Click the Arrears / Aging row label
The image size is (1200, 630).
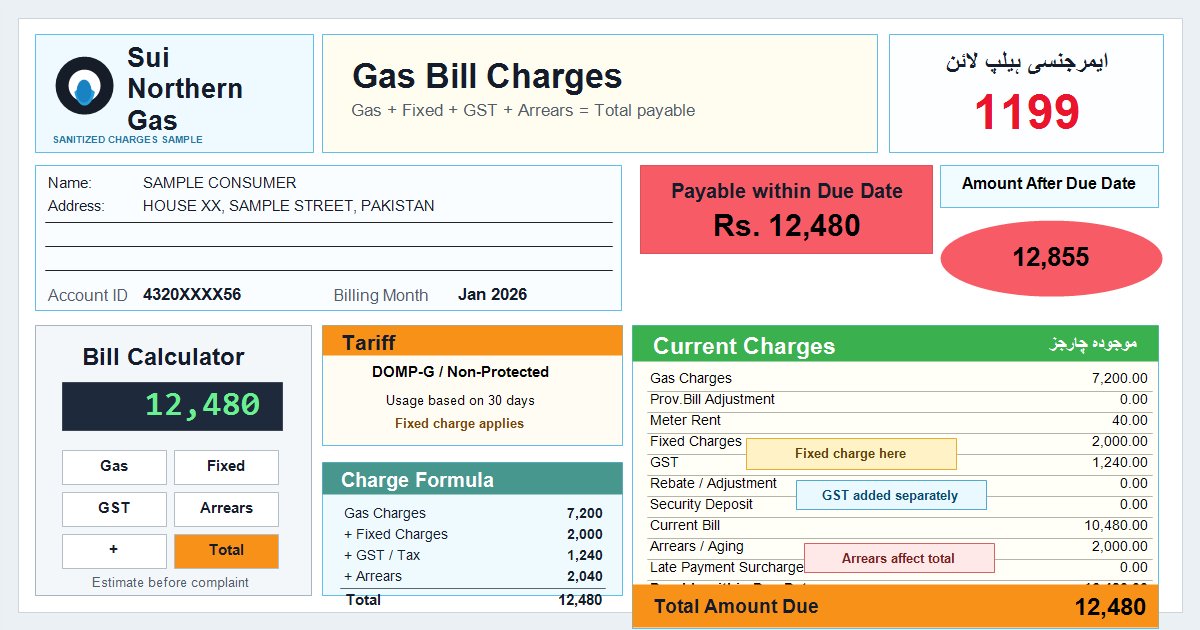pos(697,546)
